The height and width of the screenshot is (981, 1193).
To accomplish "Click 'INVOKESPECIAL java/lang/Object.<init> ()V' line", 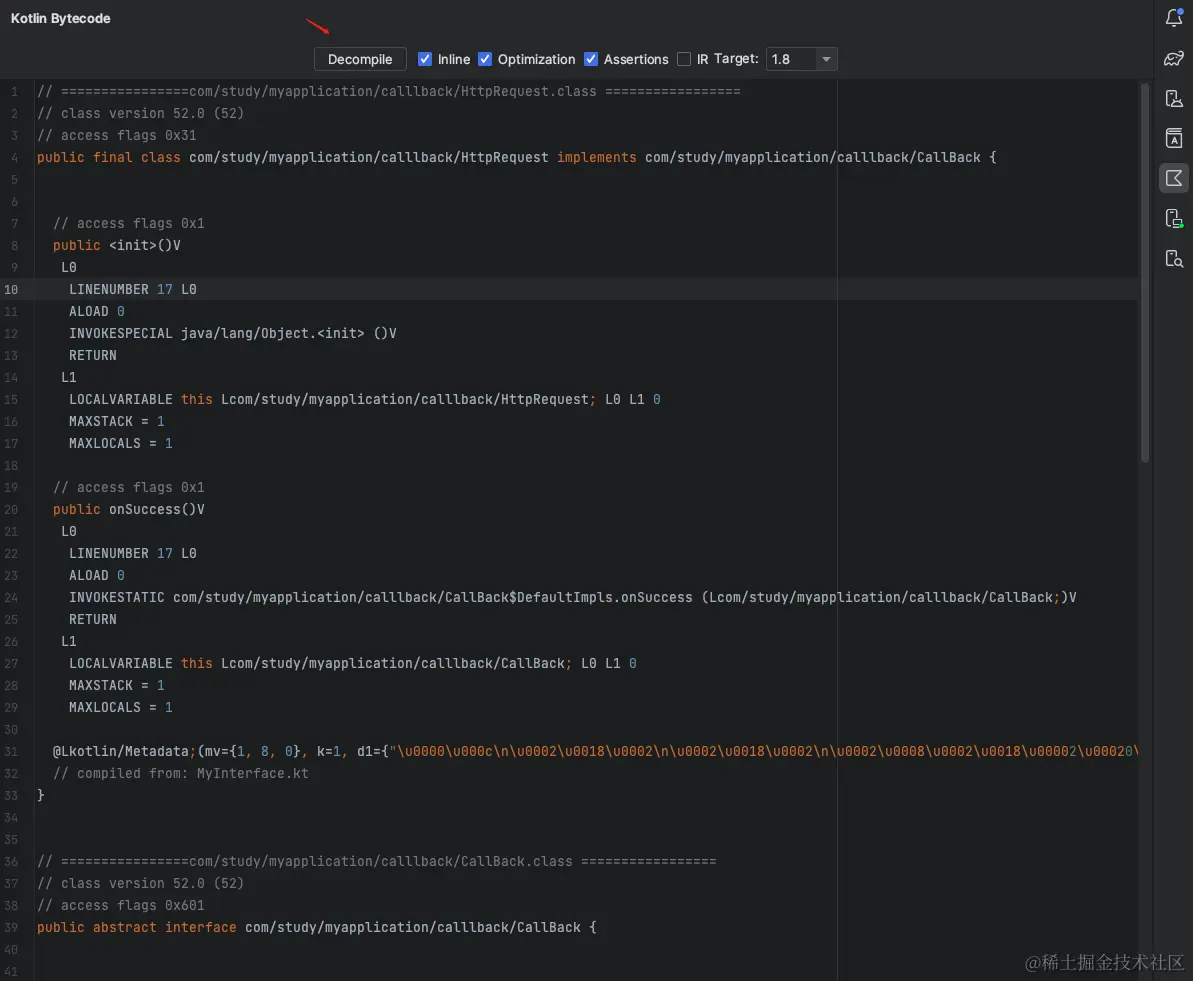I will (233, 333).
